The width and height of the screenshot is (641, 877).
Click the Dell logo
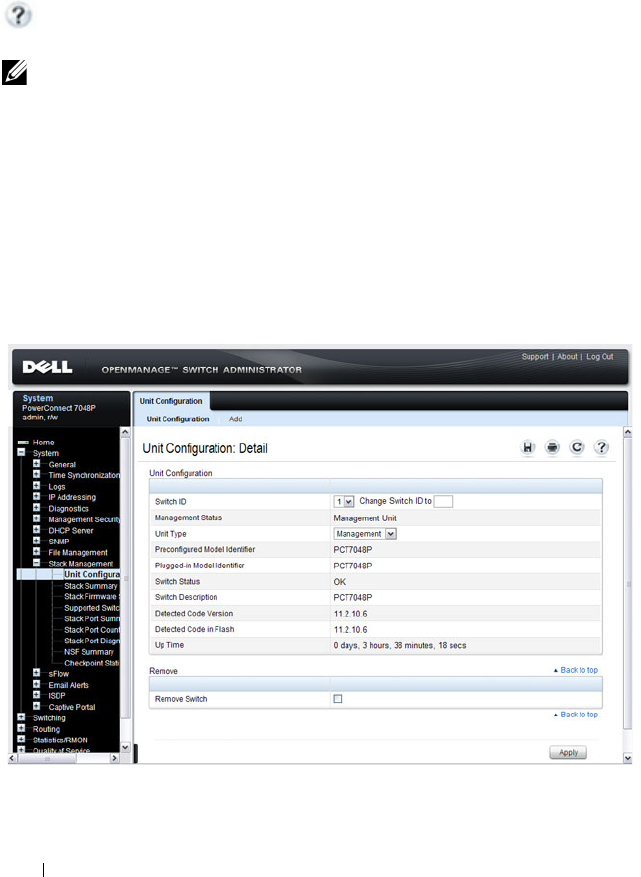[x=48, y=367]
